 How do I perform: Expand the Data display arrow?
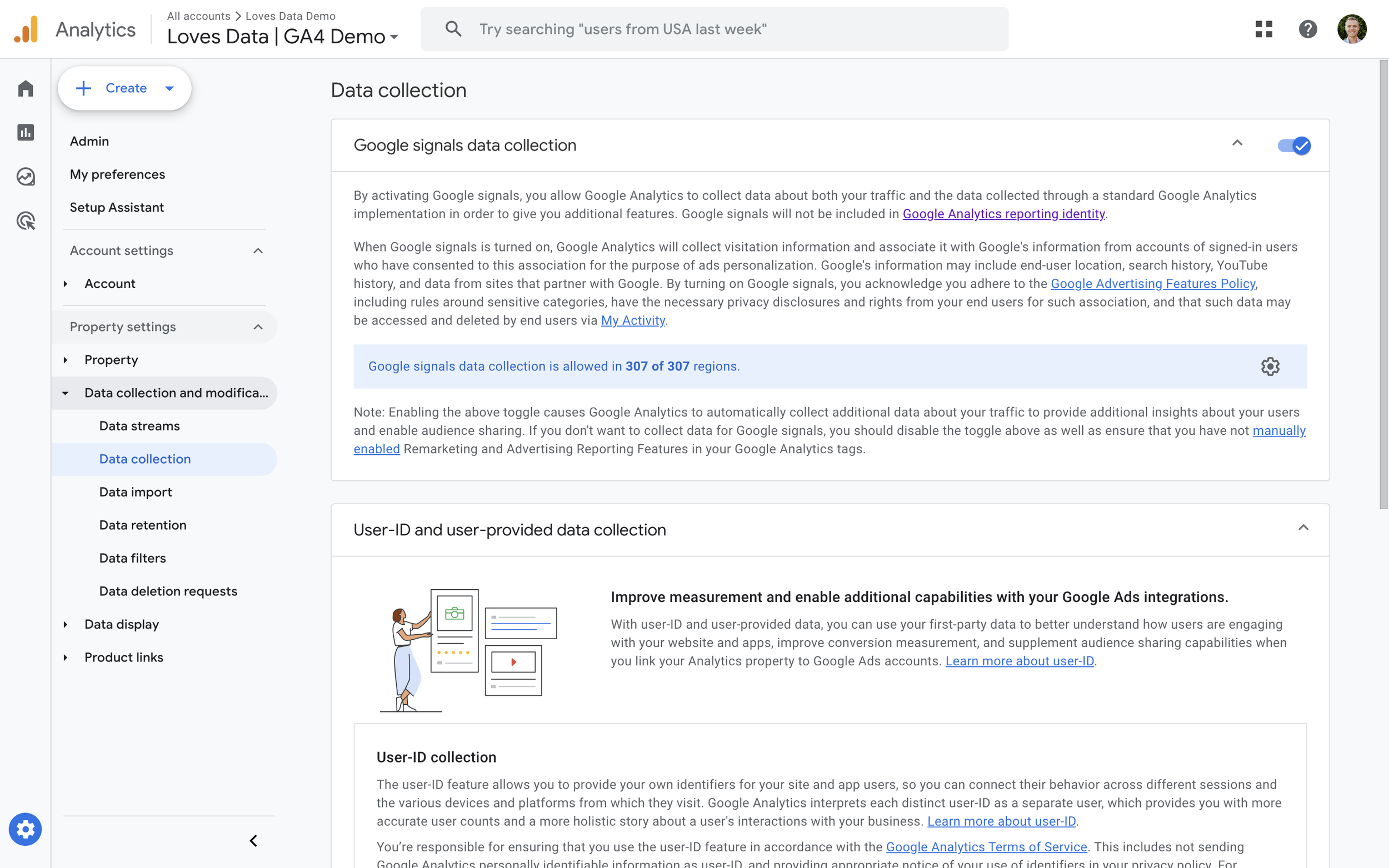(66, 625)
